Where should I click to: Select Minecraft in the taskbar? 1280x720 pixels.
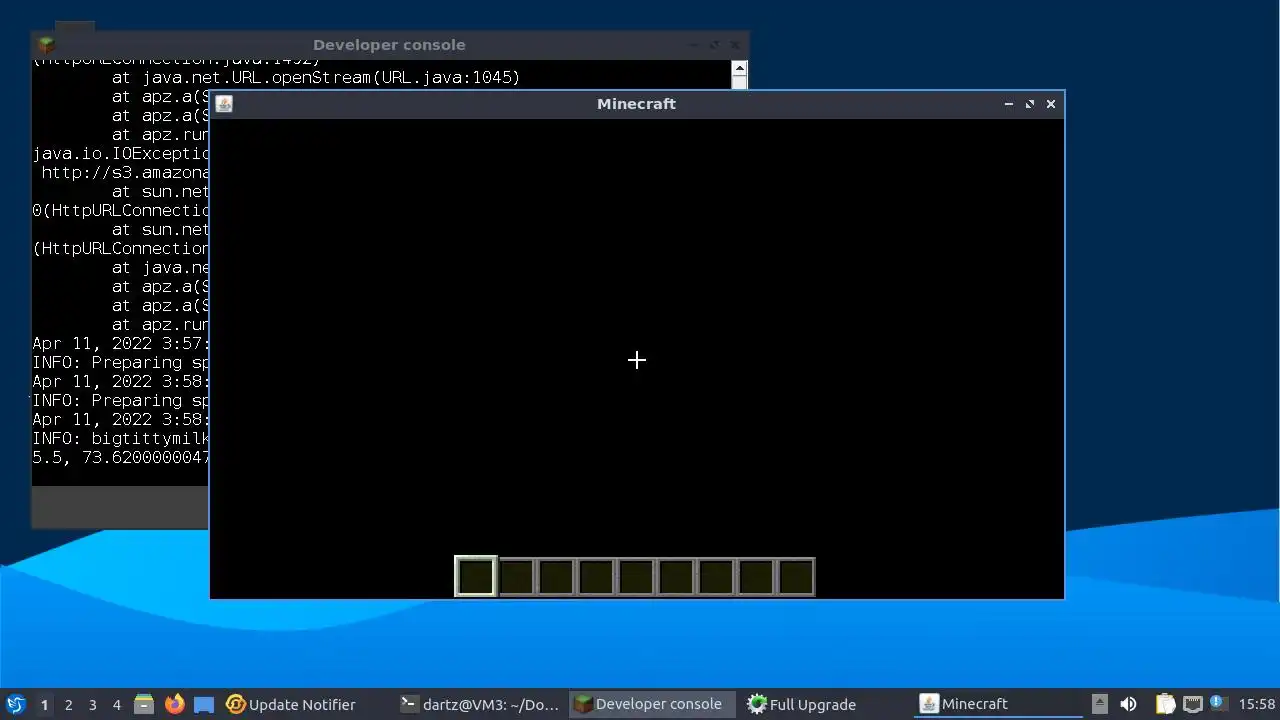(1000, 704)
